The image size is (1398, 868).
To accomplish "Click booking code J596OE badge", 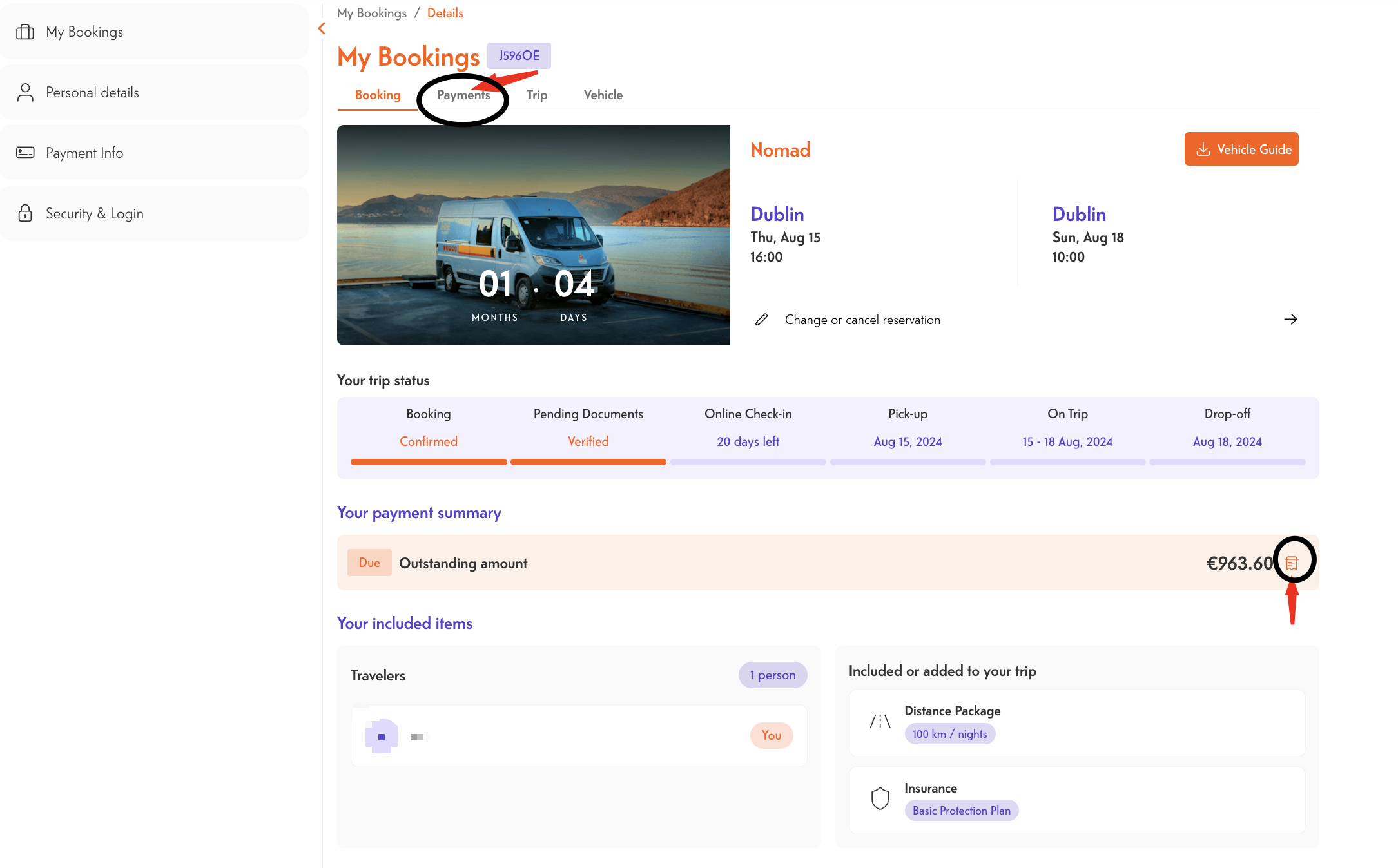I will point(519,56).
